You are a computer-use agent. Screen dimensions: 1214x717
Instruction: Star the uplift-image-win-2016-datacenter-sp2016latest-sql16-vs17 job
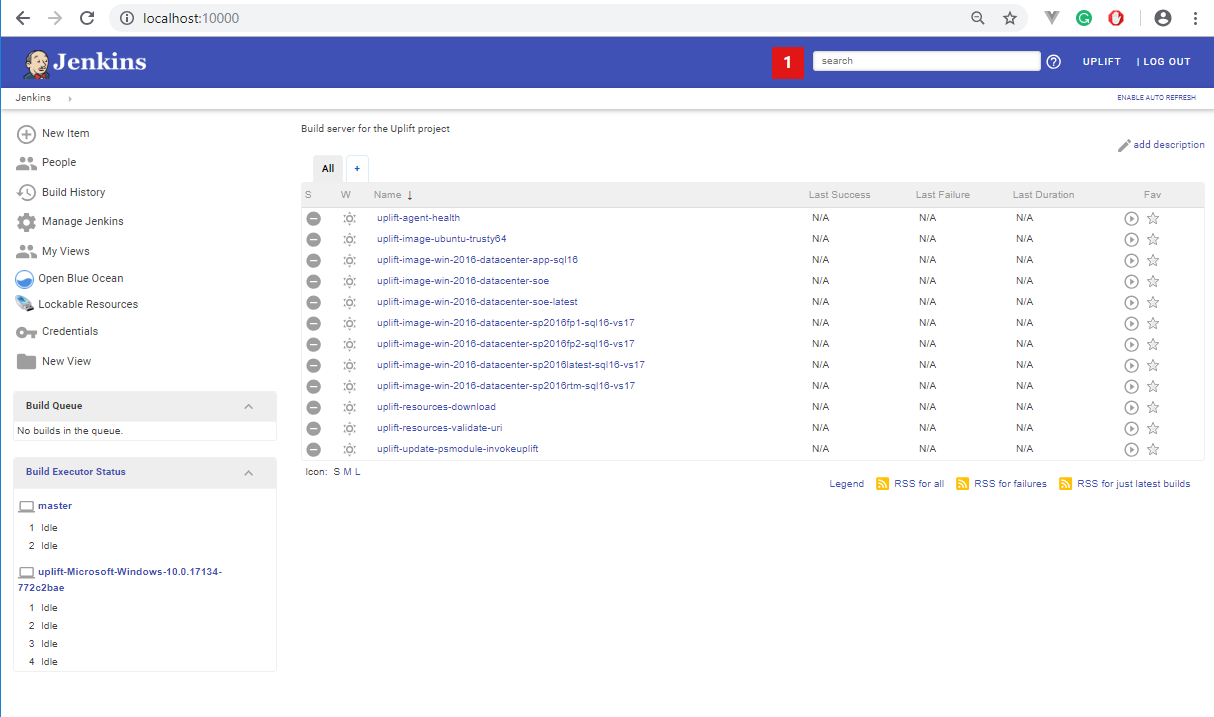[x=1153, y=365]
